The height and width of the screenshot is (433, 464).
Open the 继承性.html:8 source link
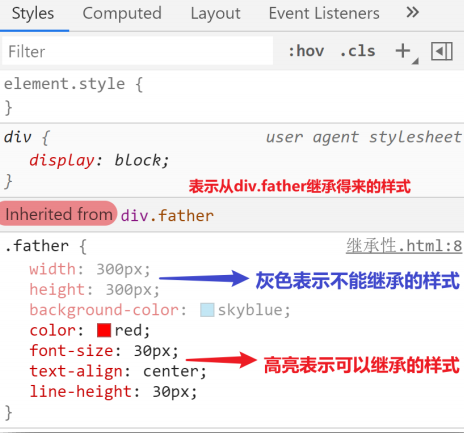pyautogui.click(x=404, y=246)
